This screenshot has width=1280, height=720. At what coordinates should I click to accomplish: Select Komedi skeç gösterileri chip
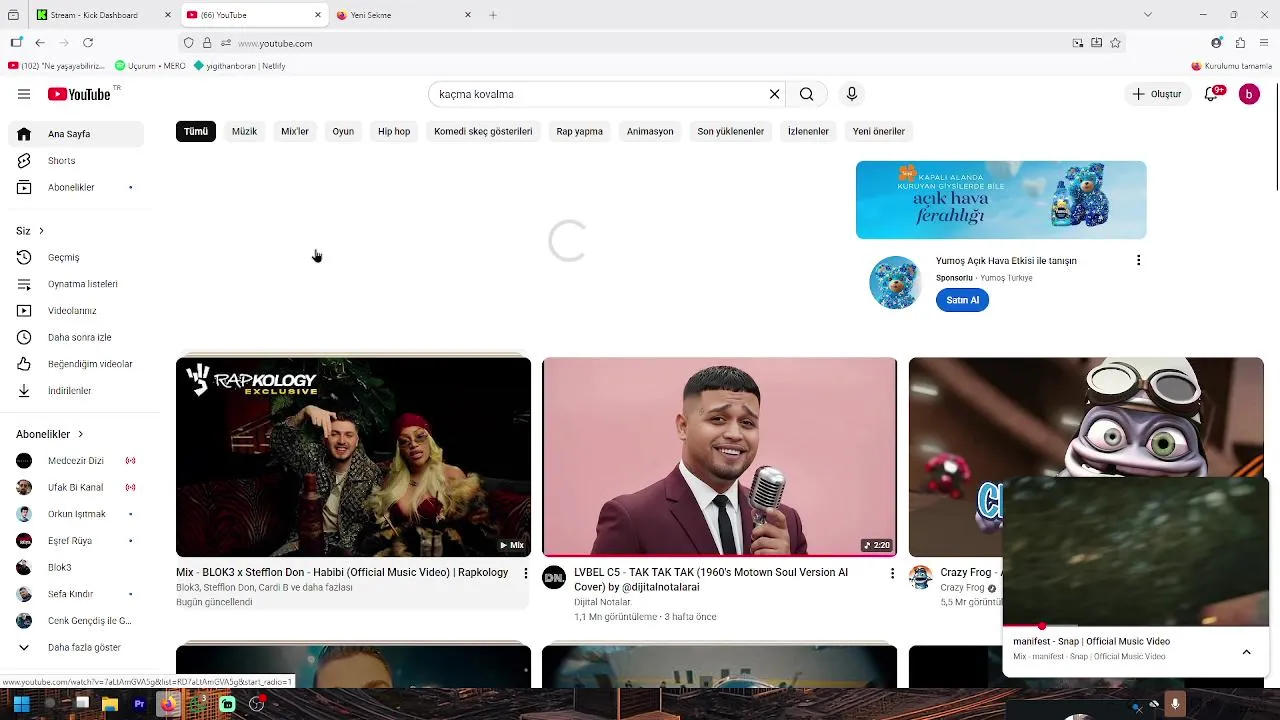coord(483,131)
